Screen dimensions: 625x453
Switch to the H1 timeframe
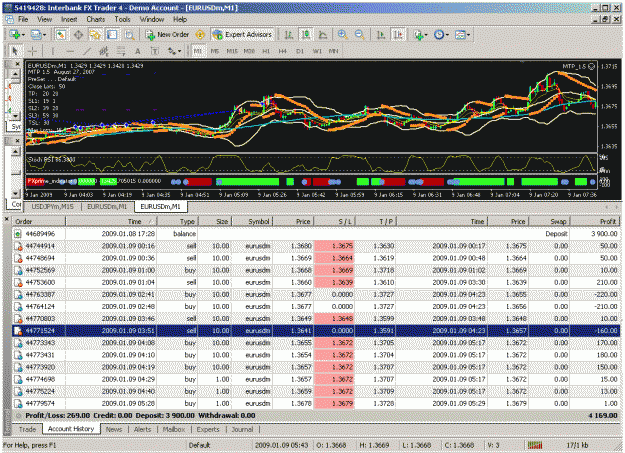point(266,51)
